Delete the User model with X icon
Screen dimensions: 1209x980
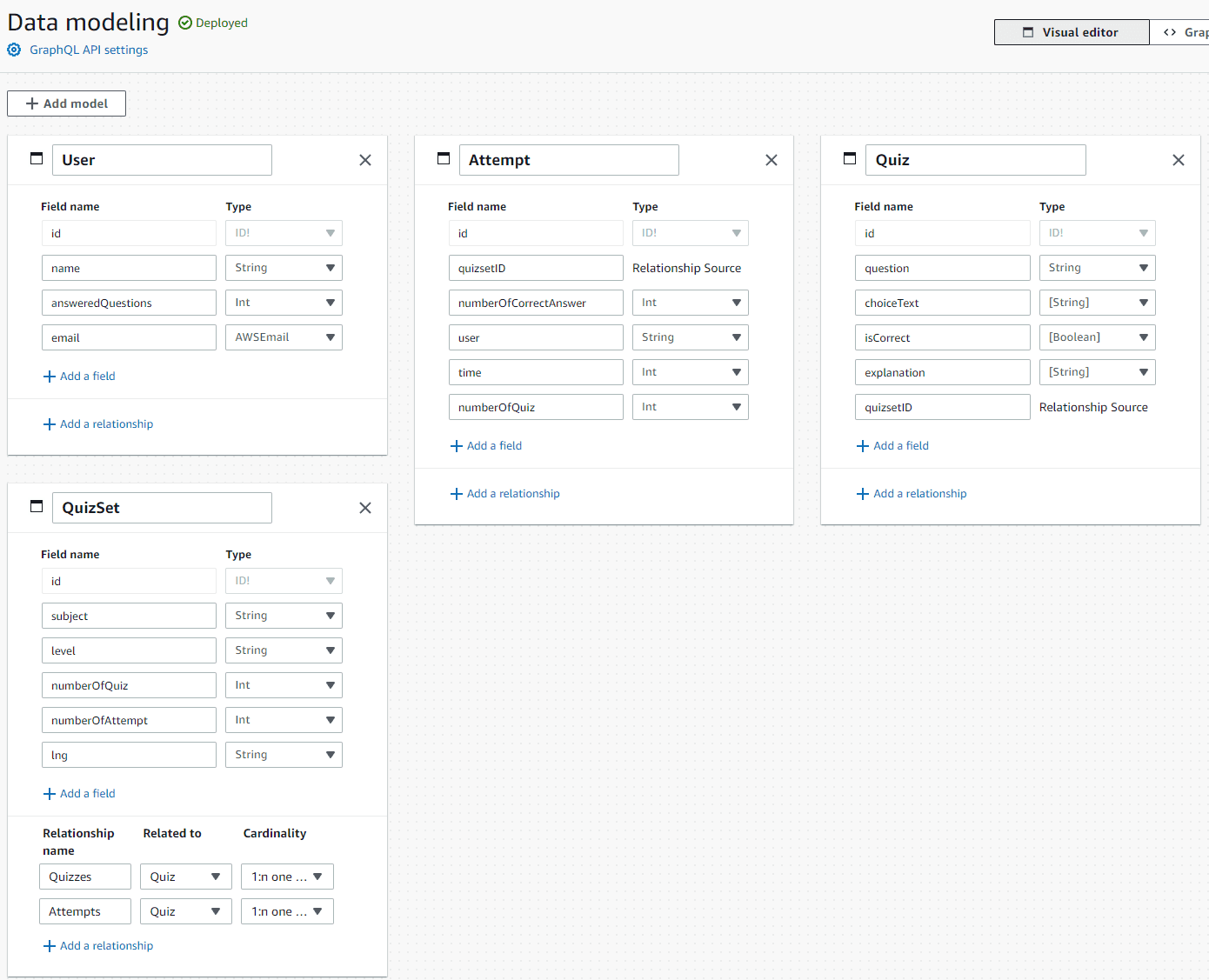(365, 160)
